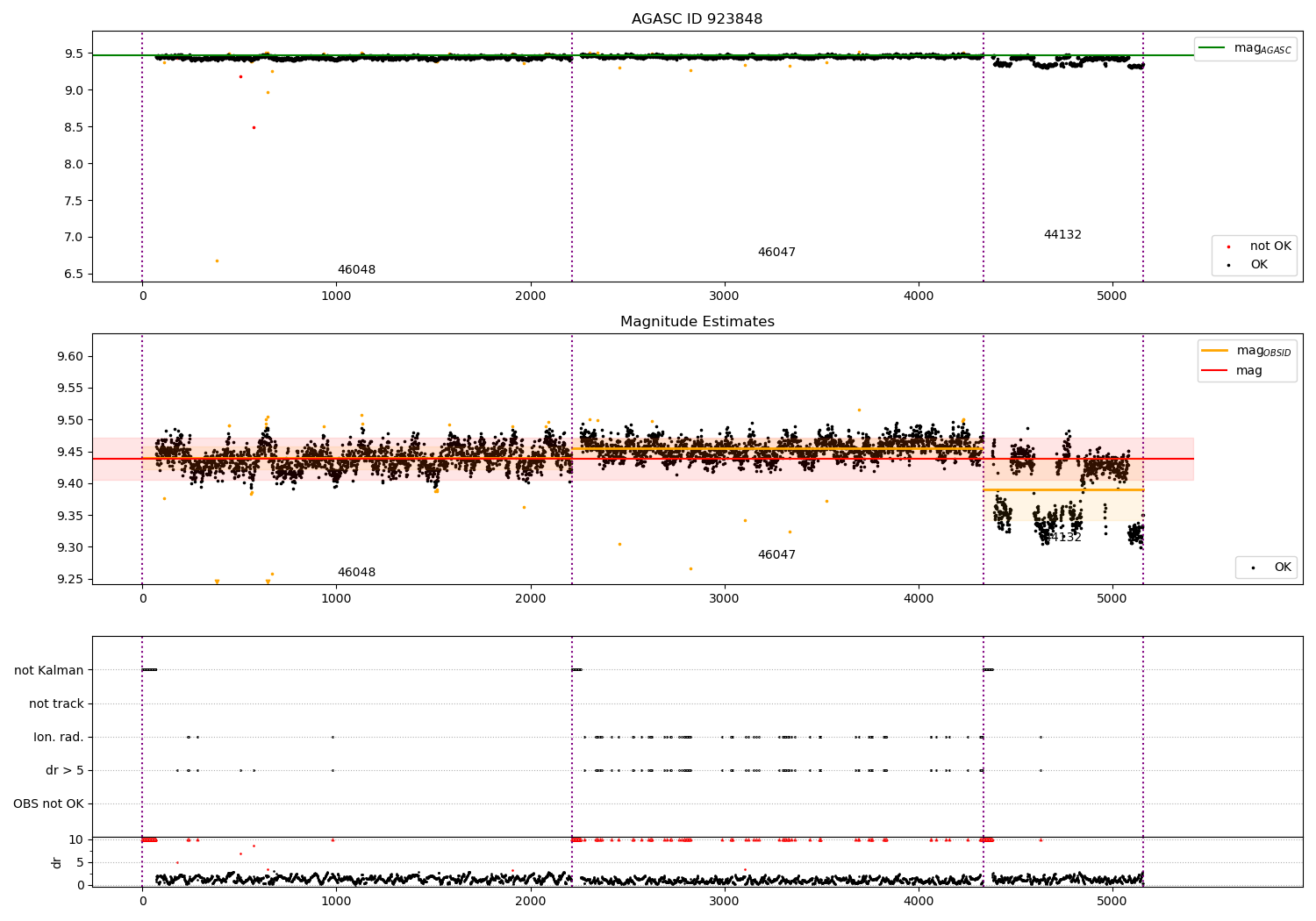Select the 'OBS not OK' row label
1316x921 pixels.
pos(48,803)
